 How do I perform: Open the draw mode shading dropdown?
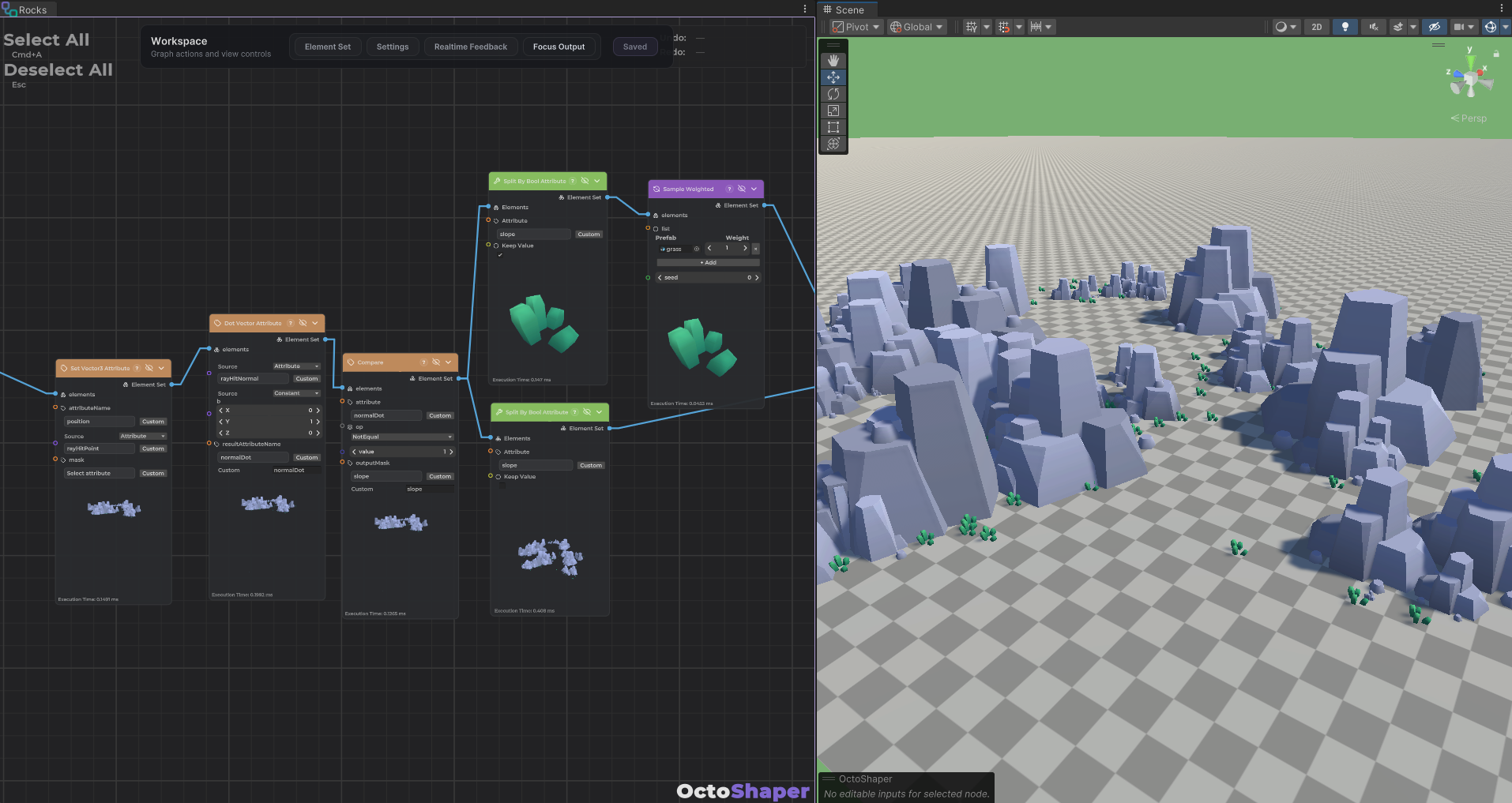pyautogui.click(x=1286, y=27)
